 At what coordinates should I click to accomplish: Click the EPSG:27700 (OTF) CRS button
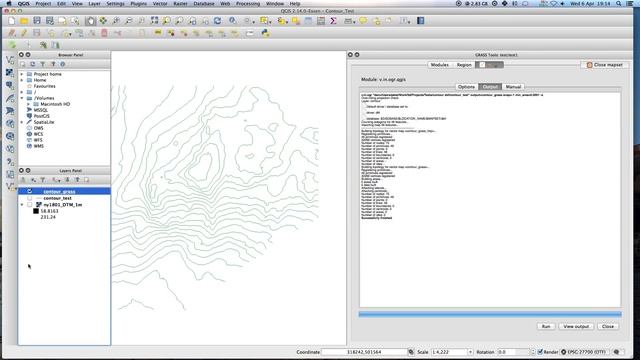click(585, 352)
